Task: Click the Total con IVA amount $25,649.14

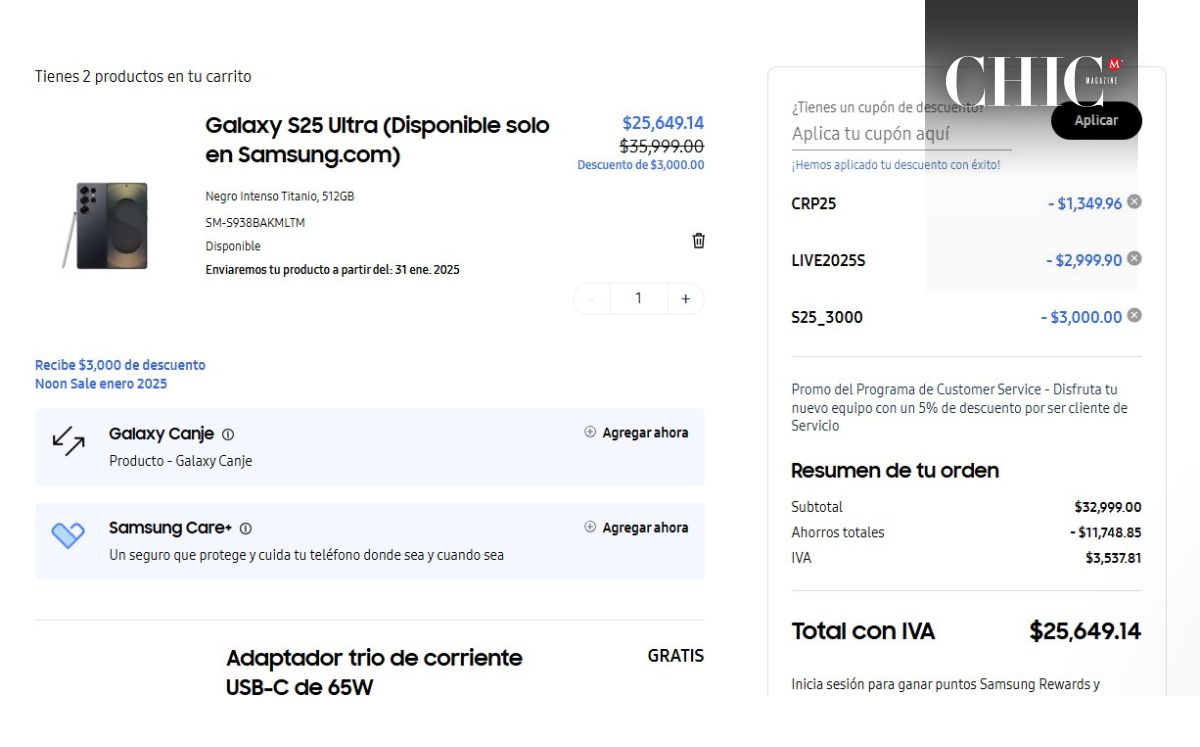Action: coord(1085,632)
